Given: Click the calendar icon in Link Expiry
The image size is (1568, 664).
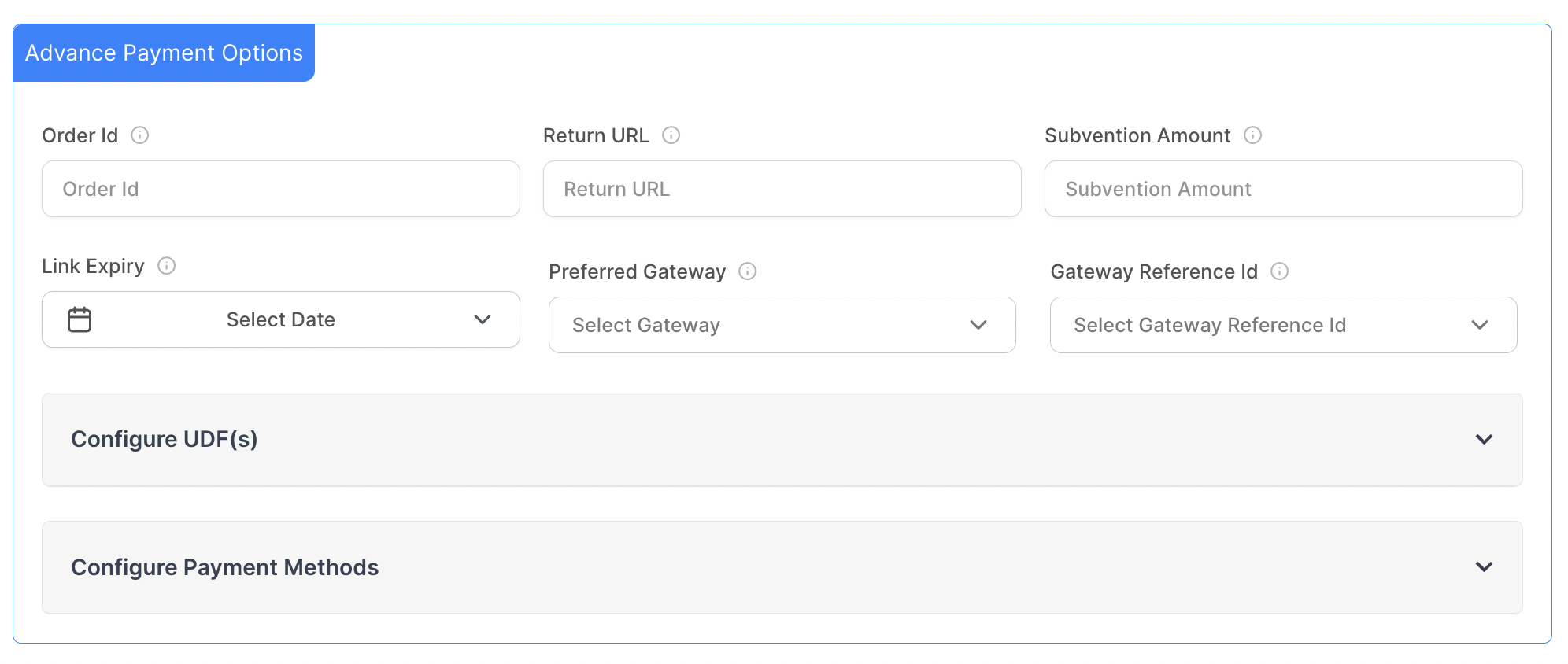Looking at the screenshot, I should (x=80, y=319).
